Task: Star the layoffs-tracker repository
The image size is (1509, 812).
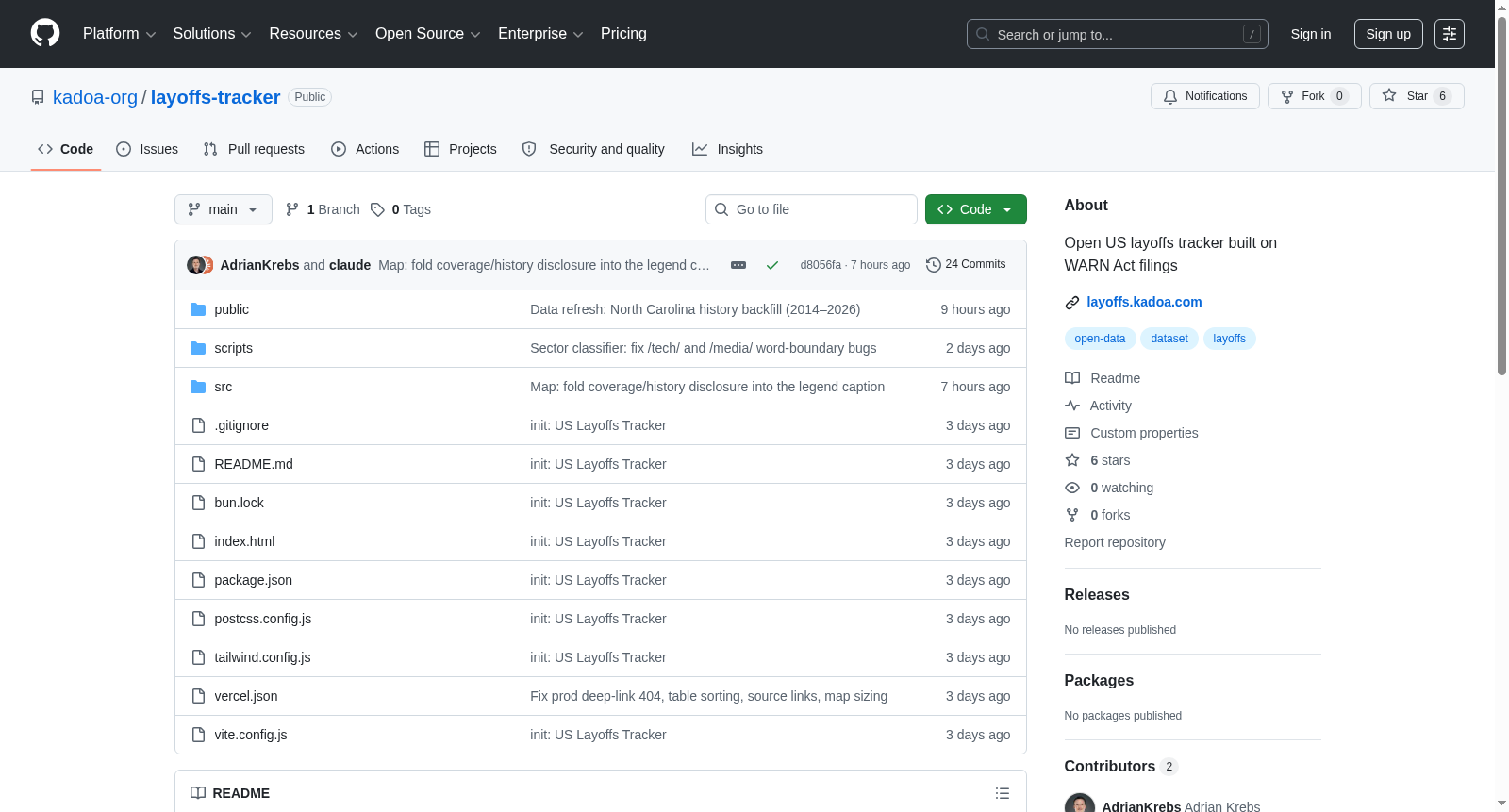Action: click(1417, 96)
